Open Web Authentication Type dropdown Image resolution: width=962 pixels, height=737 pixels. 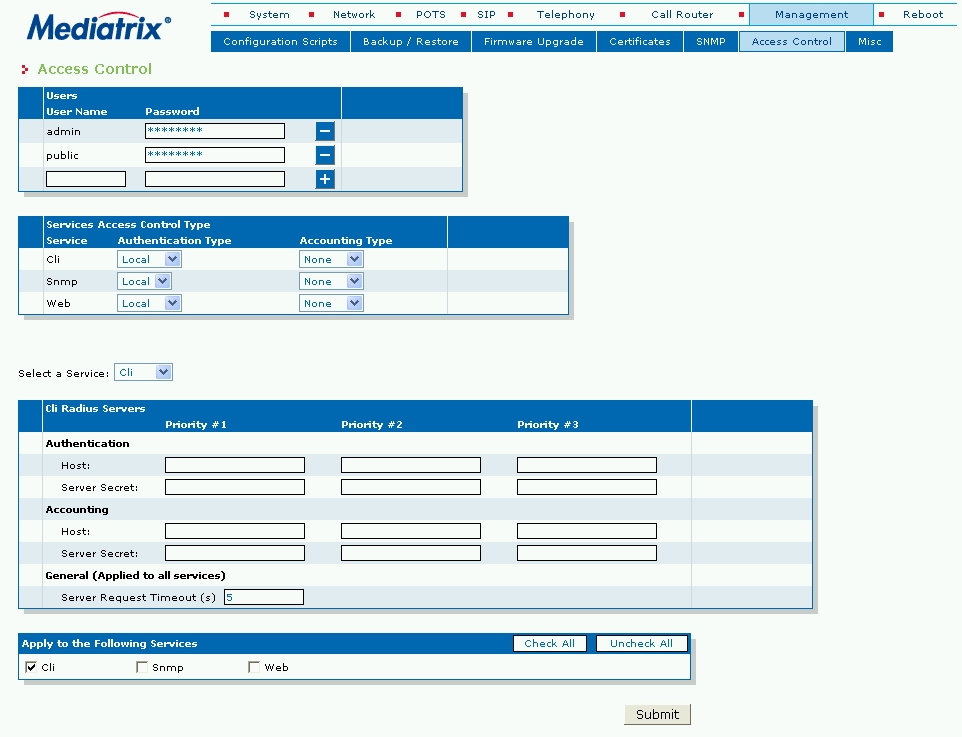(x=149, y=303)
